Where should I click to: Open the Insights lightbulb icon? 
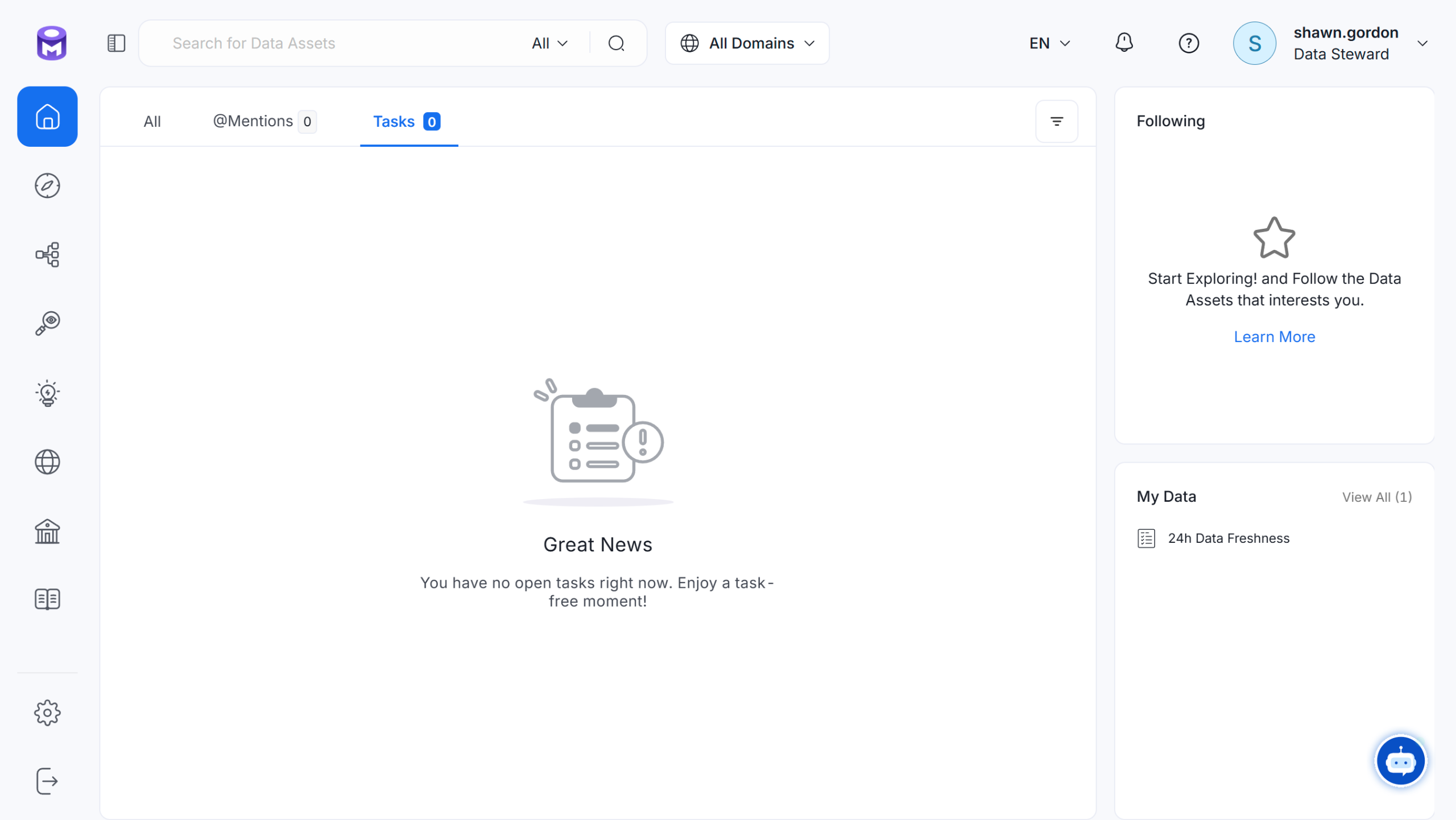click(x=47, y=393)
